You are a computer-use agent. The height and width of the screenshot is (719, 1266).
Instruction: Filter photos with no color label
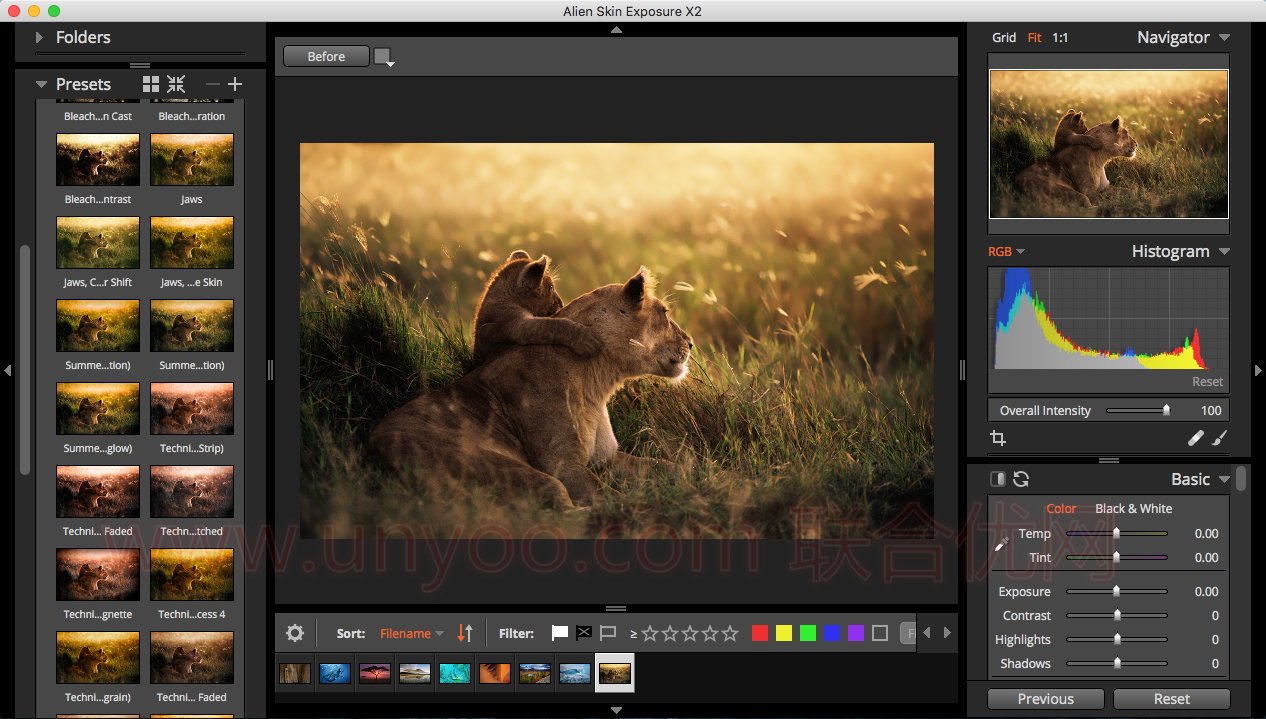tap(880, 633)
